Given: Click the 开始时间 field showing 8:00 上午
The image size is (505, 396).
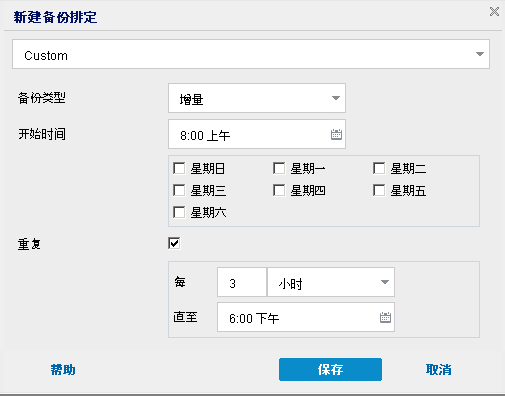Looking at the screenshot, I should coord(257,134).
